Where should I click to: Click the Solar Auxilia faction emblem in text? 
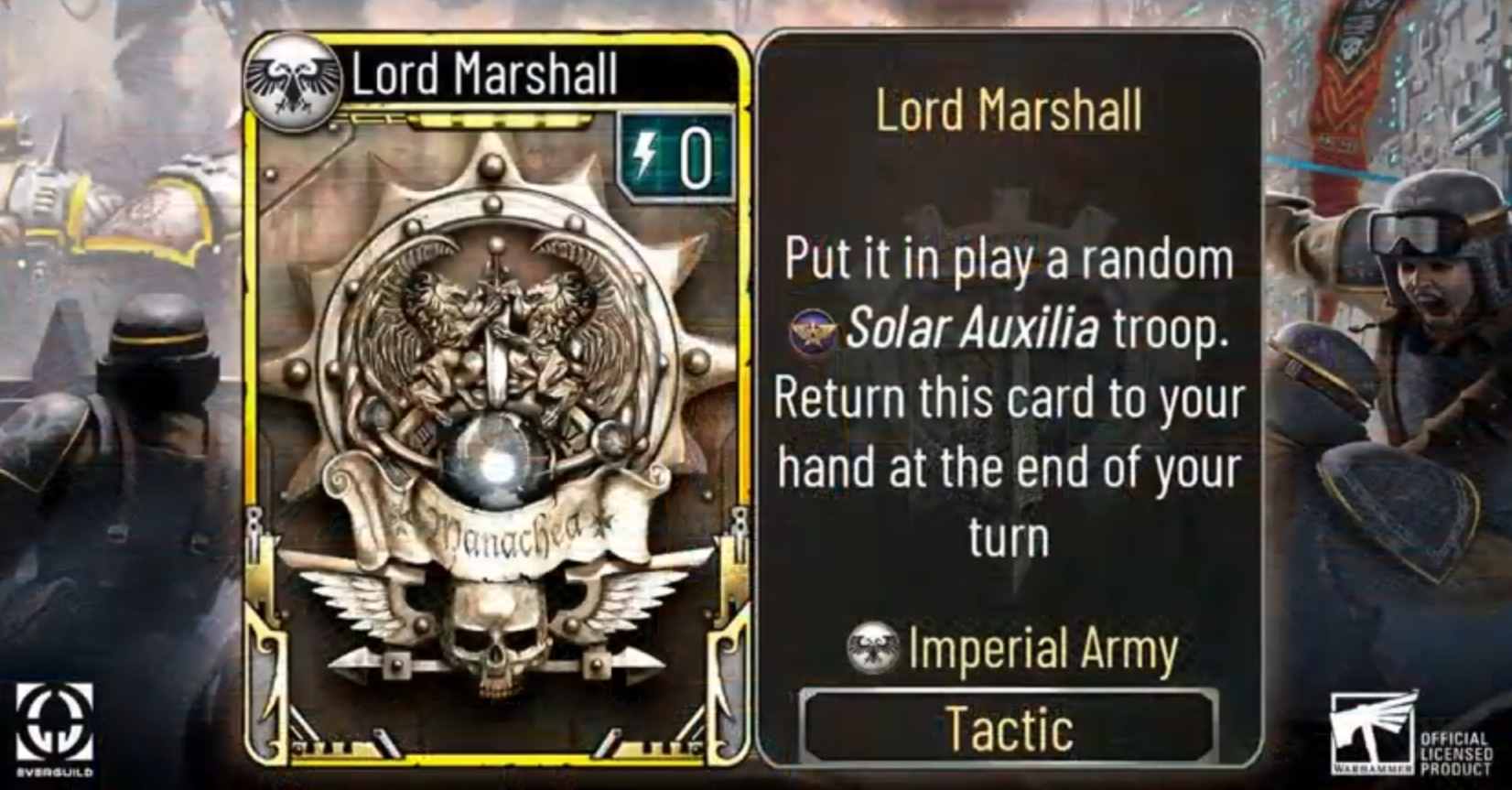(x=813, y=330)
